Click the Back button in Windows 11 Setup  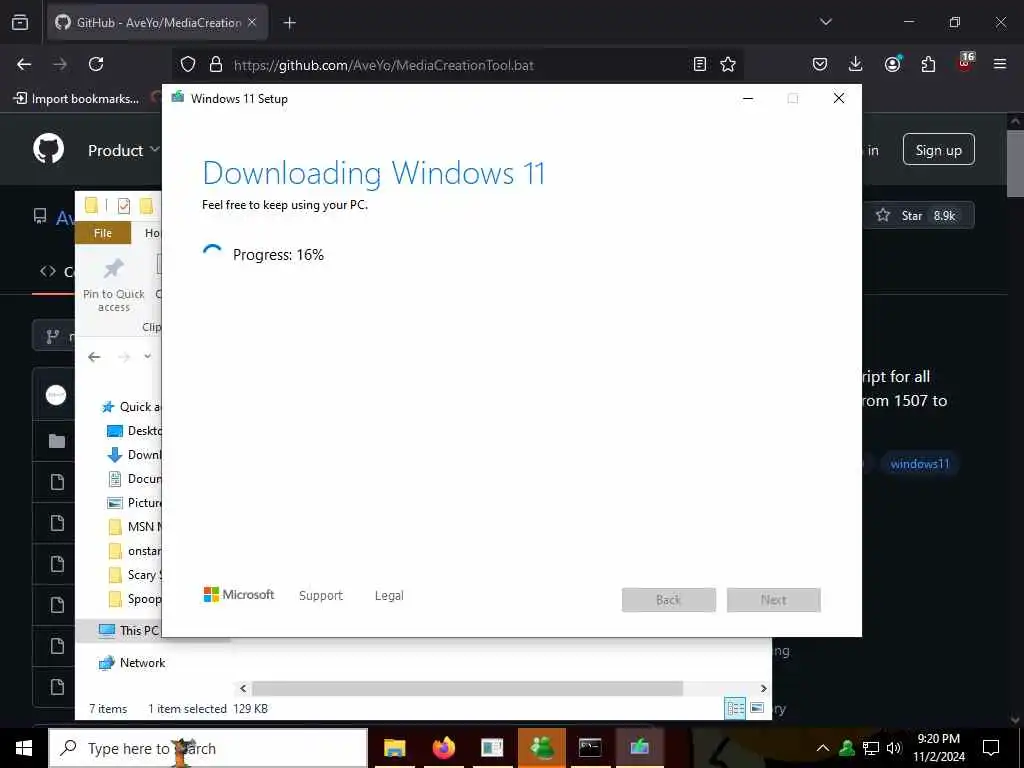point(669,600)
